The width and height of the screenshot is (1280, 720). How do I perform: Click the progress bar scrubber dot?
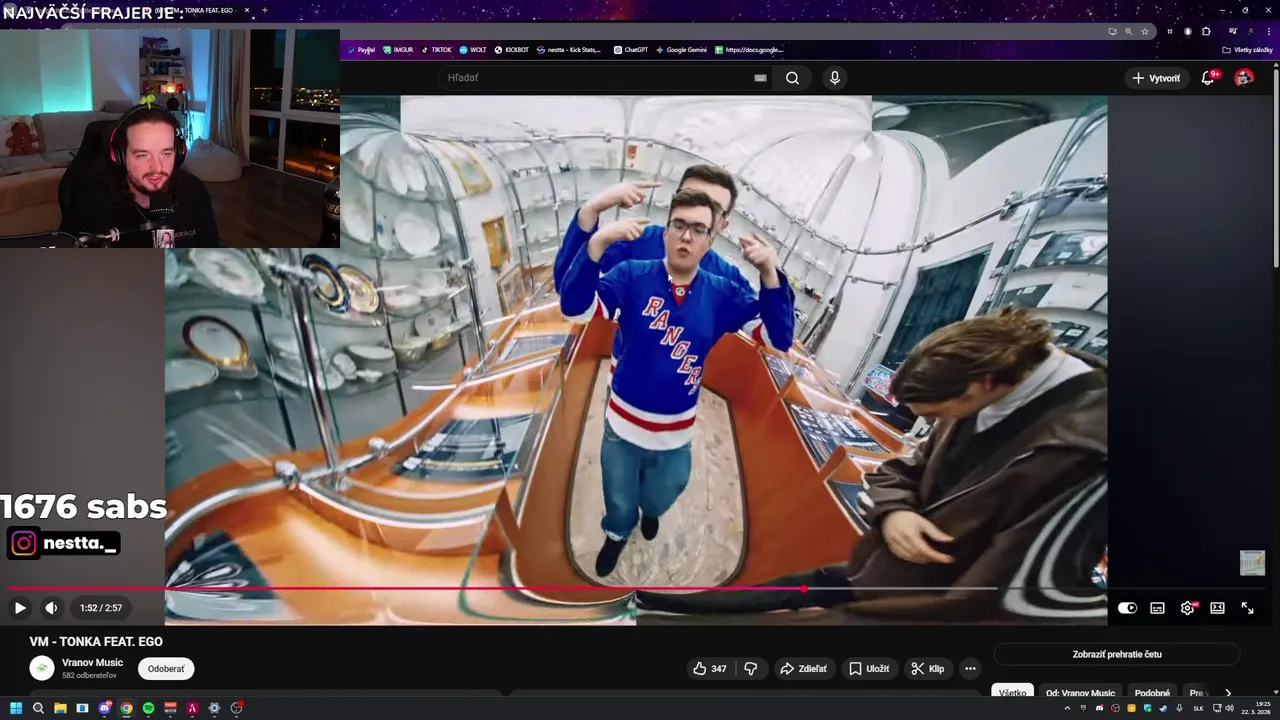(803, 588)
